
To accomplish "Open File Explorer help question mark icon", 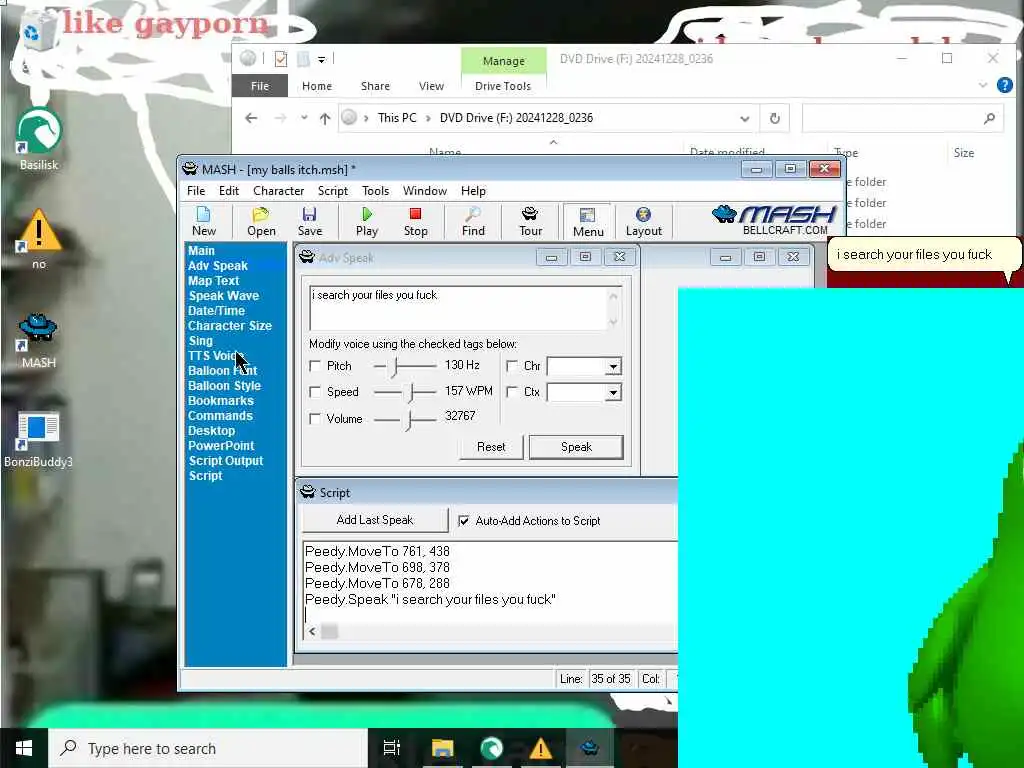I will pyautogui.click(x=1004, y=85).
